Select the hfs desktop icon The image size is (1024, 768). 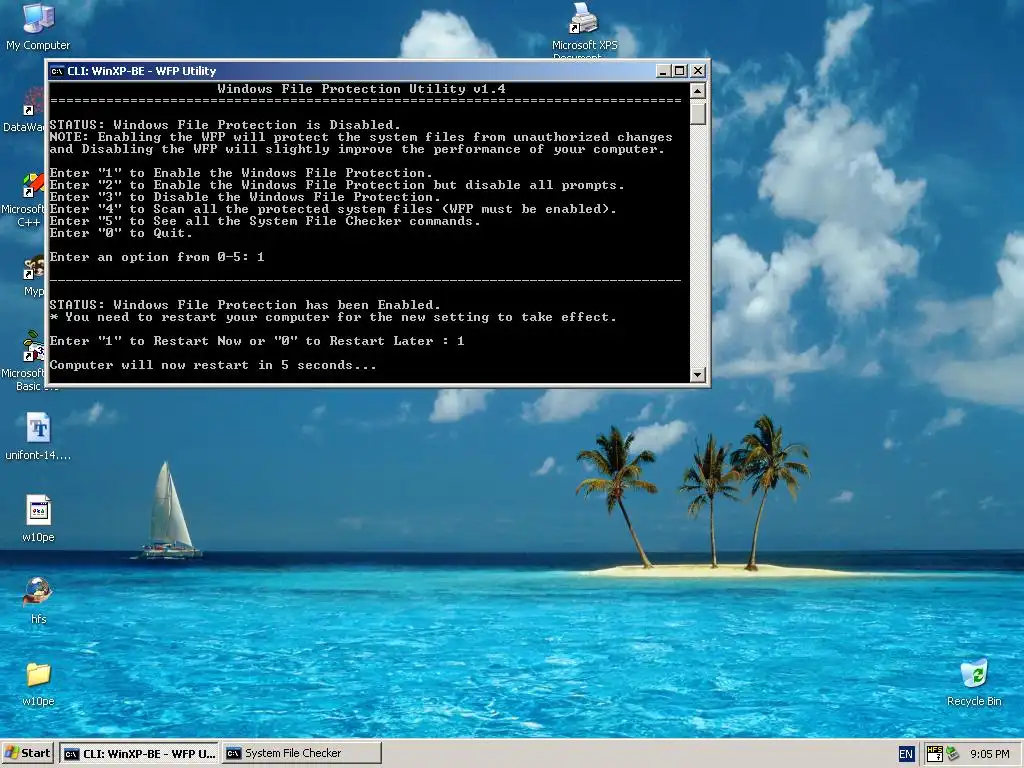(38, 600)
